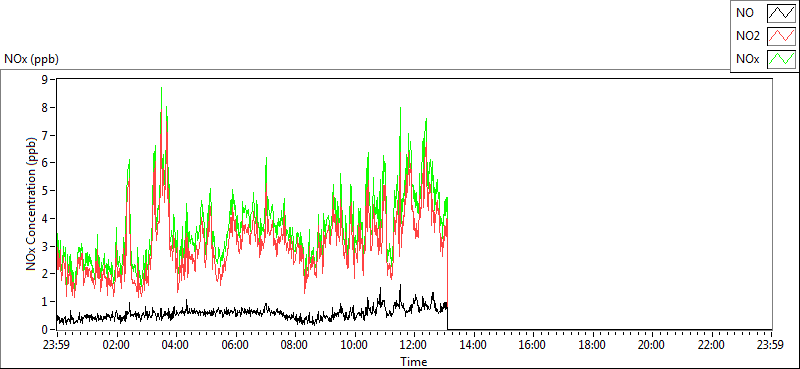800x369 pixels.
Task: Click the 0 minimum value on y-axis
Action: (x=45, y=330)
